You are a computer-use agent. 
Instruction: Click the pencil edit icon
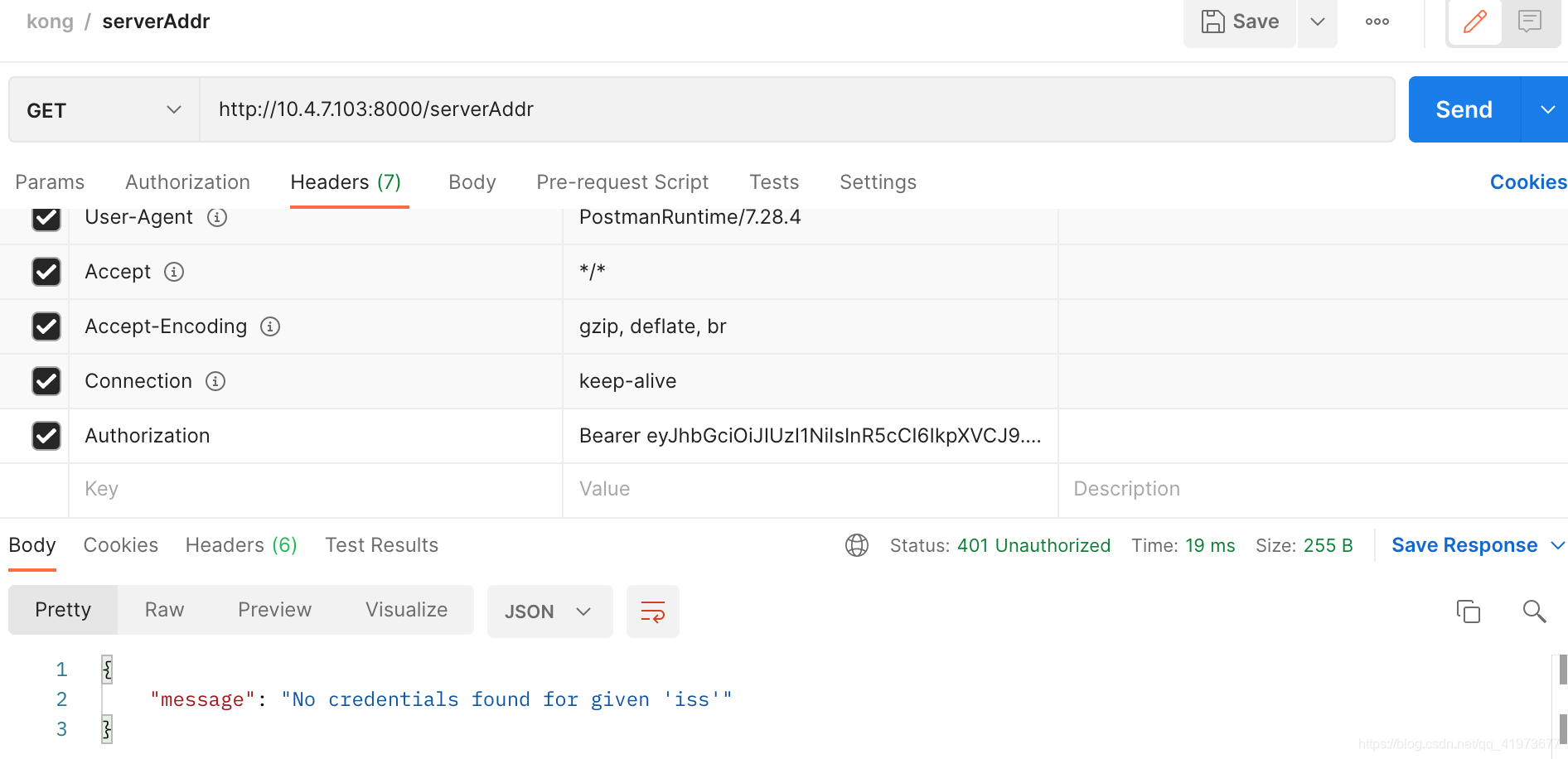pos(1474,22)
